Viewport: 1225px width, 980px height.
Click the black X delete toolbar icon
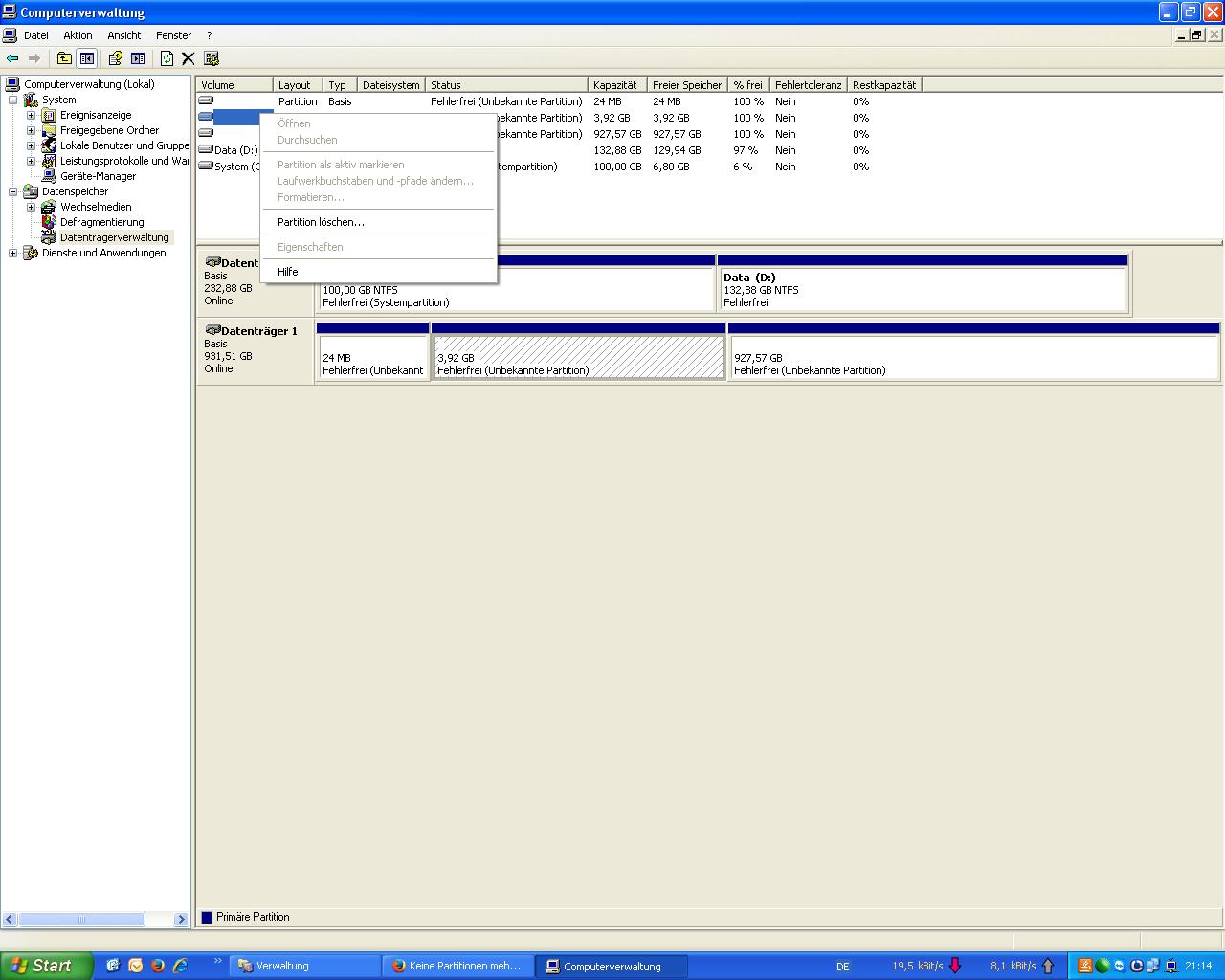click(x=189, y=58)
